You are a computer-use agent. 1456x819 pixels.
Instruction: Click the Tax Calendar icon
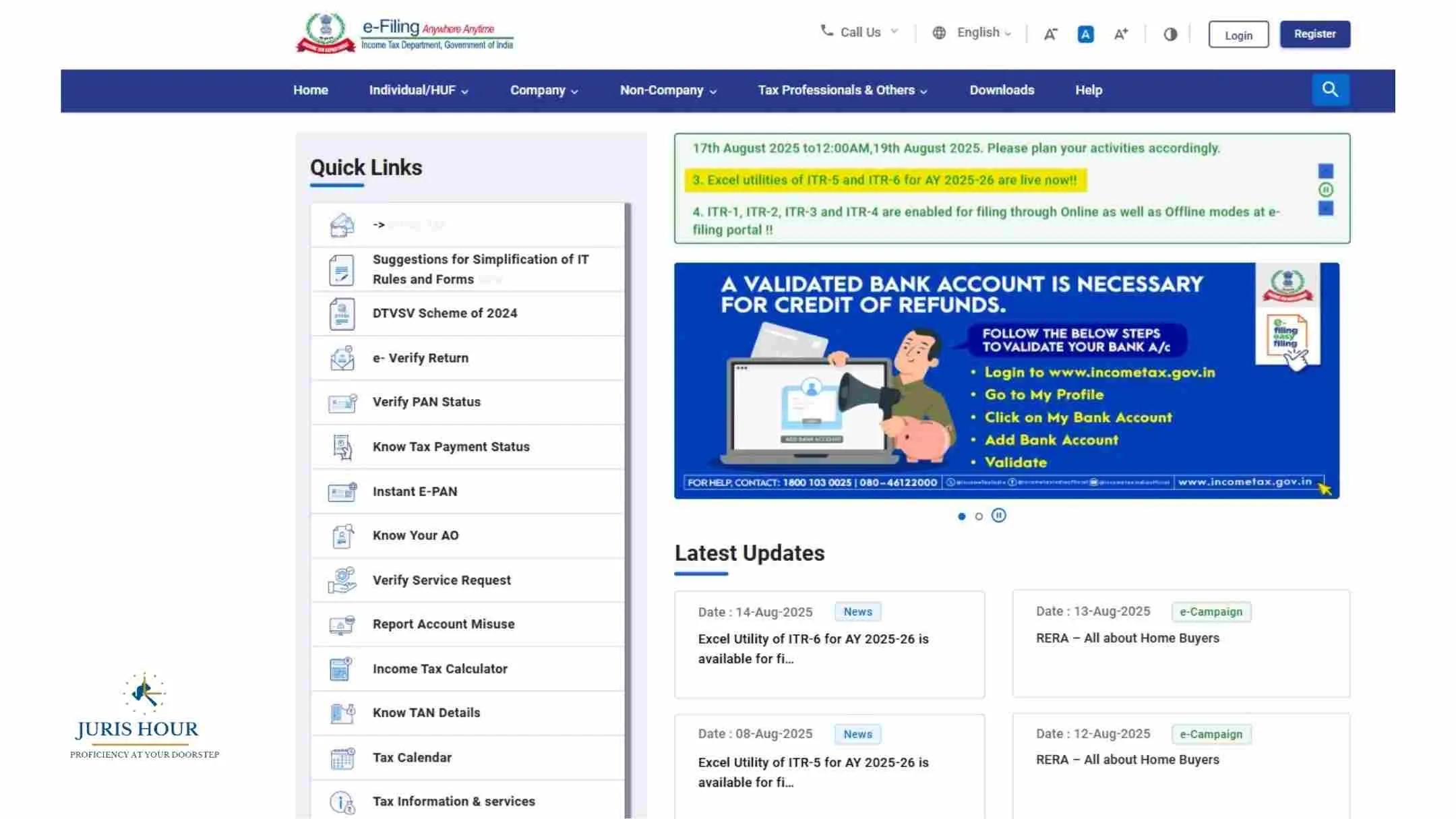coord(342,758)
